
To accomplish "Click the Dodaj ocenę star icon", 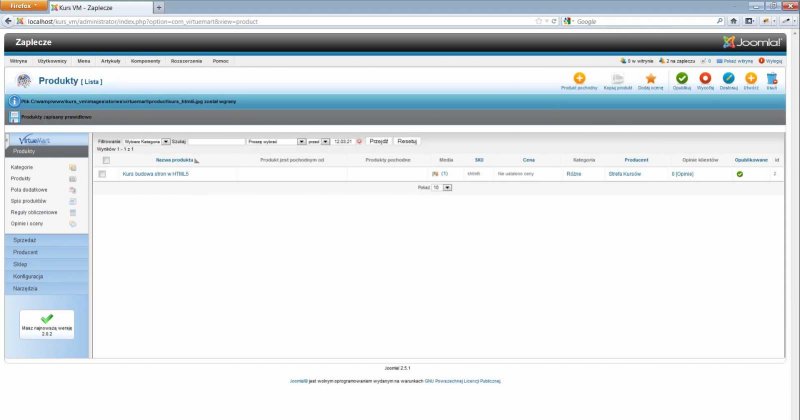I will click(x=650, y=79).
